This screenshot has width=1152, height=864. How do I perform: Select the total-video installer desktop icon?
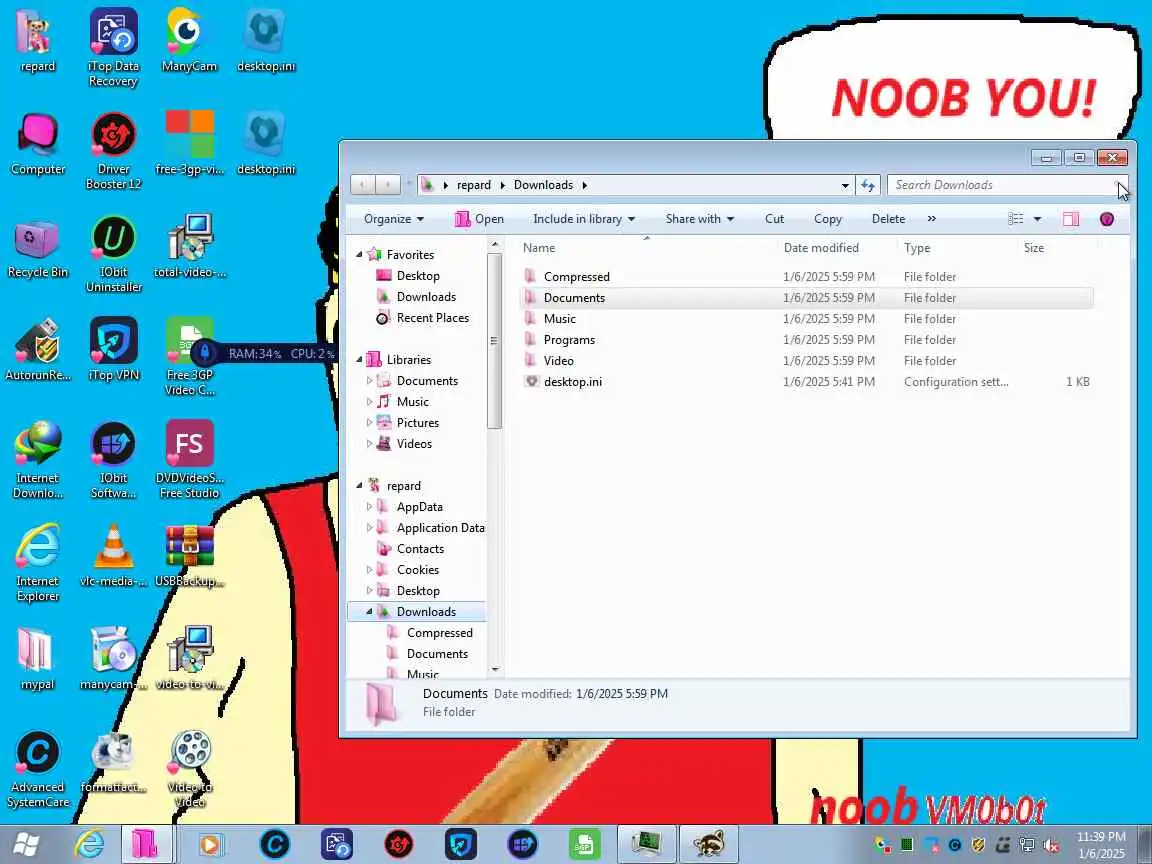point(189,245)
